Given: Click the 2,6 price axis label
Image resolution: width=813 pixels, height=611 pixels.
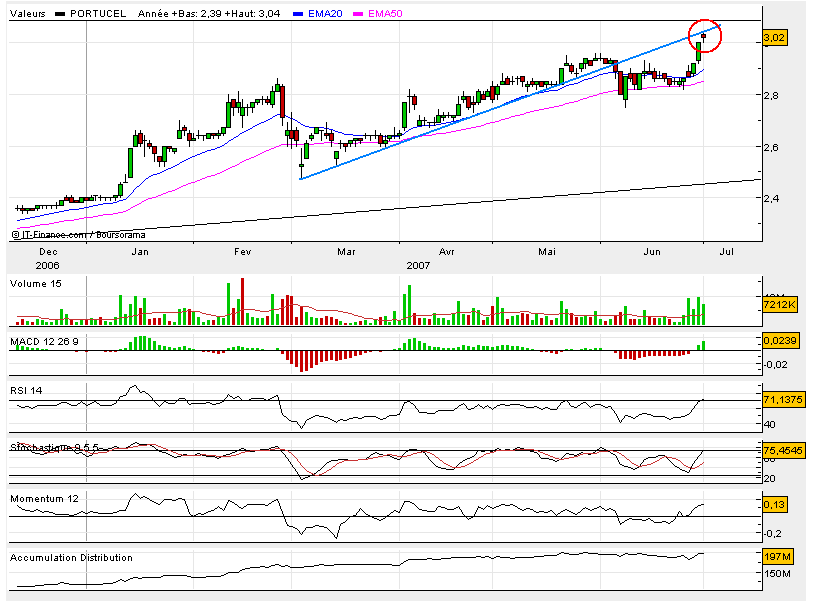Looking at the screenshot, I should 771,147.
